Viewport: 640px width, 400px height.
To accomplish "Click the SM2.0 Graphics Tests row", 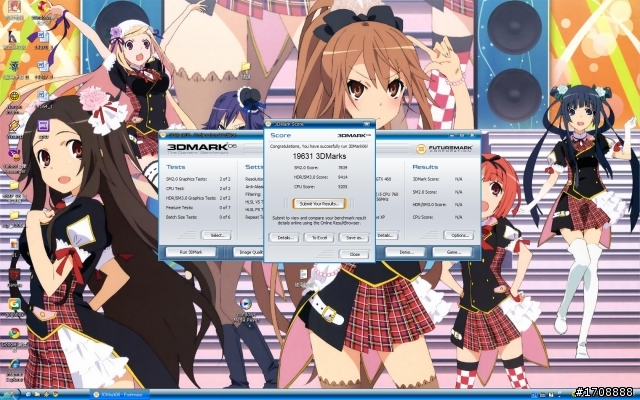I will (198, 179).
